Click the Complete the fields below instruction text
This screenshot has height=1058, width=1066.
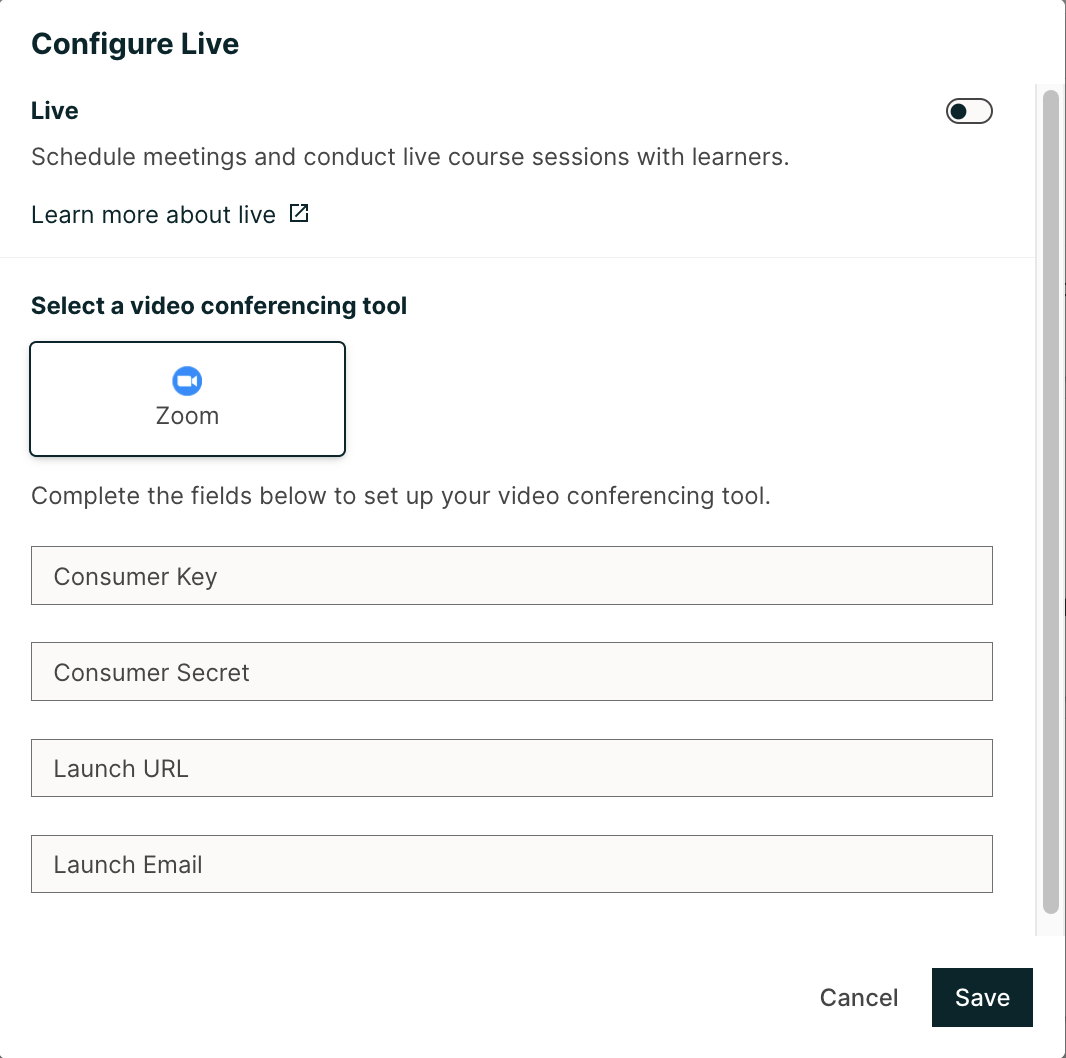tap(400, 497)
